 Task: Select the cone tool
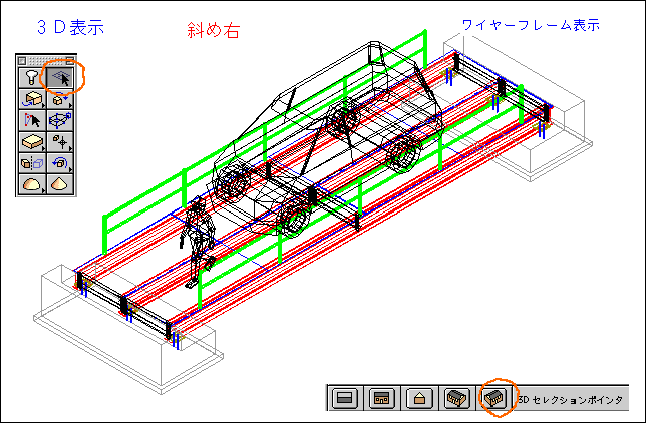tap(60, 184)
